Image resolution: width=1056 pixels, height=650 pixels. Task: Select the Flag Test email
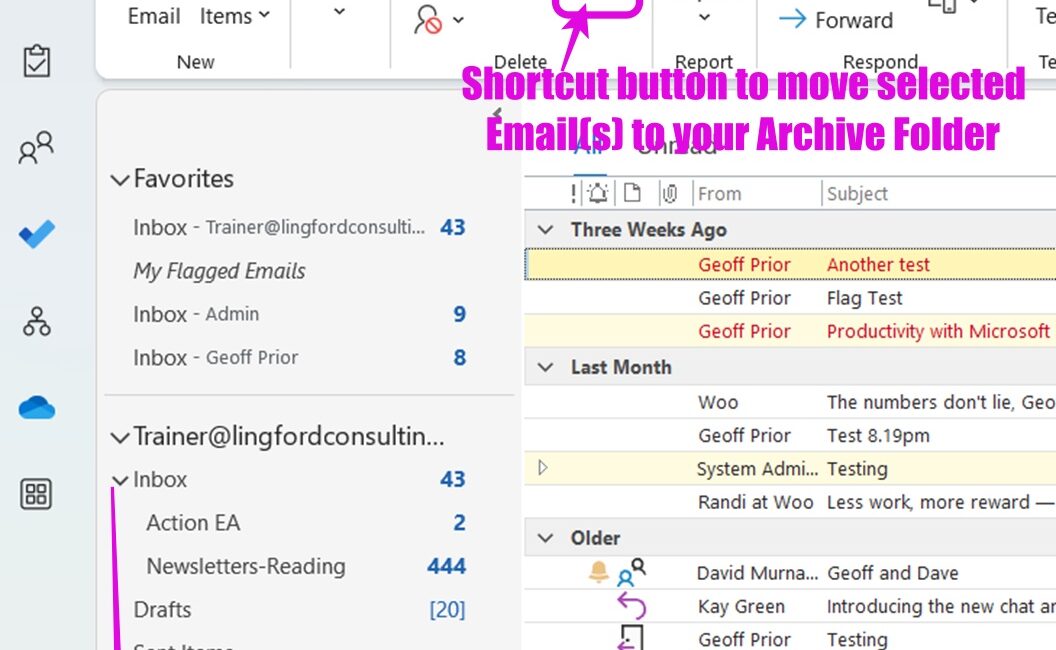(864, 298)
